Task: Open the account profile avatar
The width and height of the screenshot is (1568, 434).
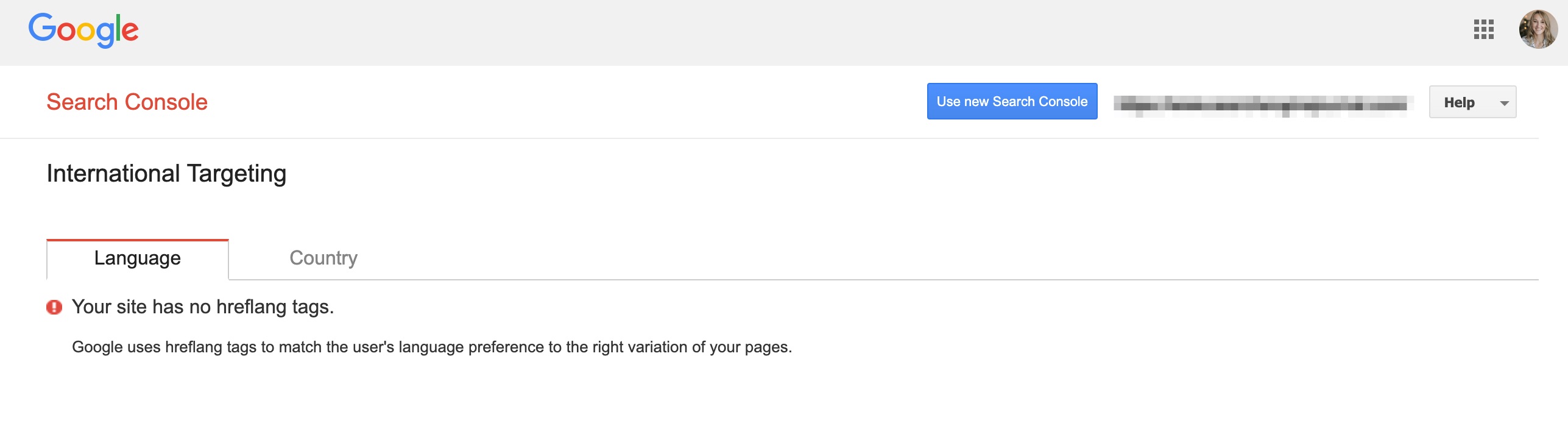Action: tap(1538, 29)
